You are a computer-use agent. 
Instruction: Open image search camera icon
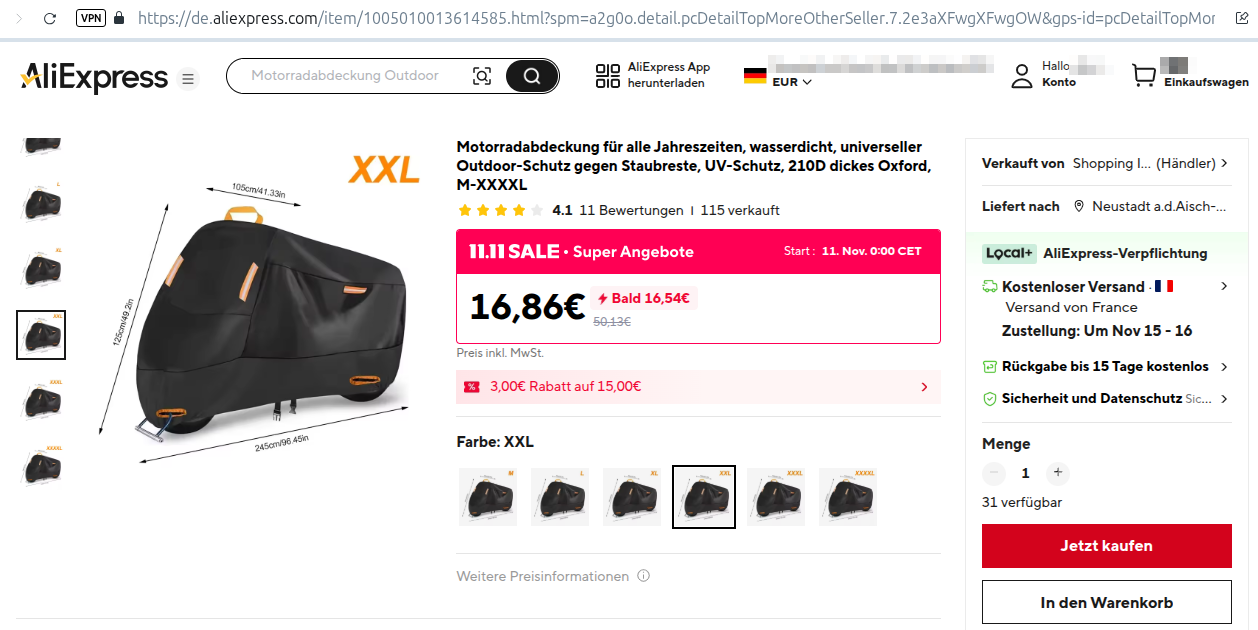pyautogui.click(x=482, y=76)
